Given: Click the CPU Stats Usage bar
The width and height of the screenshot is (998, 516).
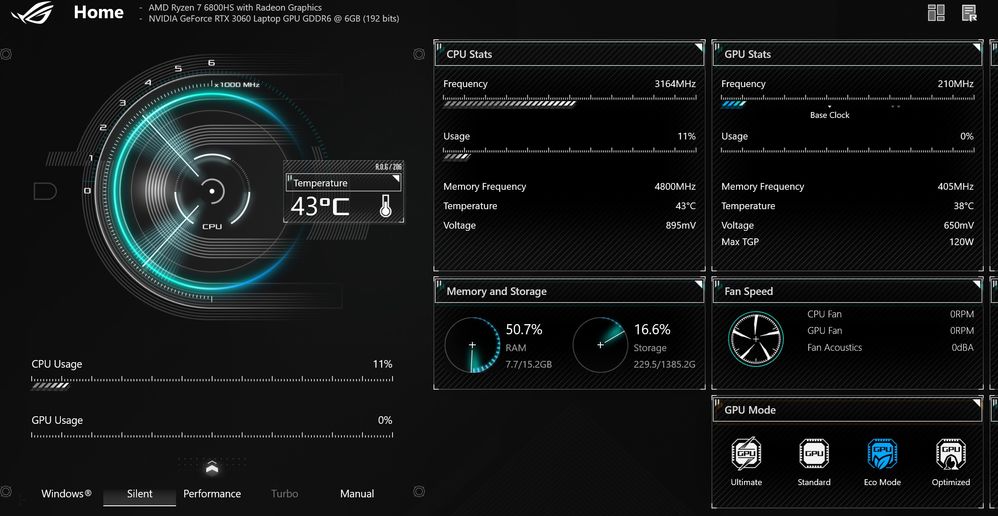Looking at the screenshot, I should 570,153.
